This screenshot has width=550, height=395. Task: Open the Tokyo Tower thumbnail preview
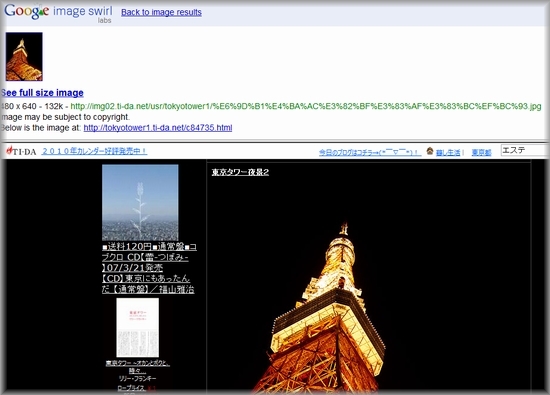point(24,57)
